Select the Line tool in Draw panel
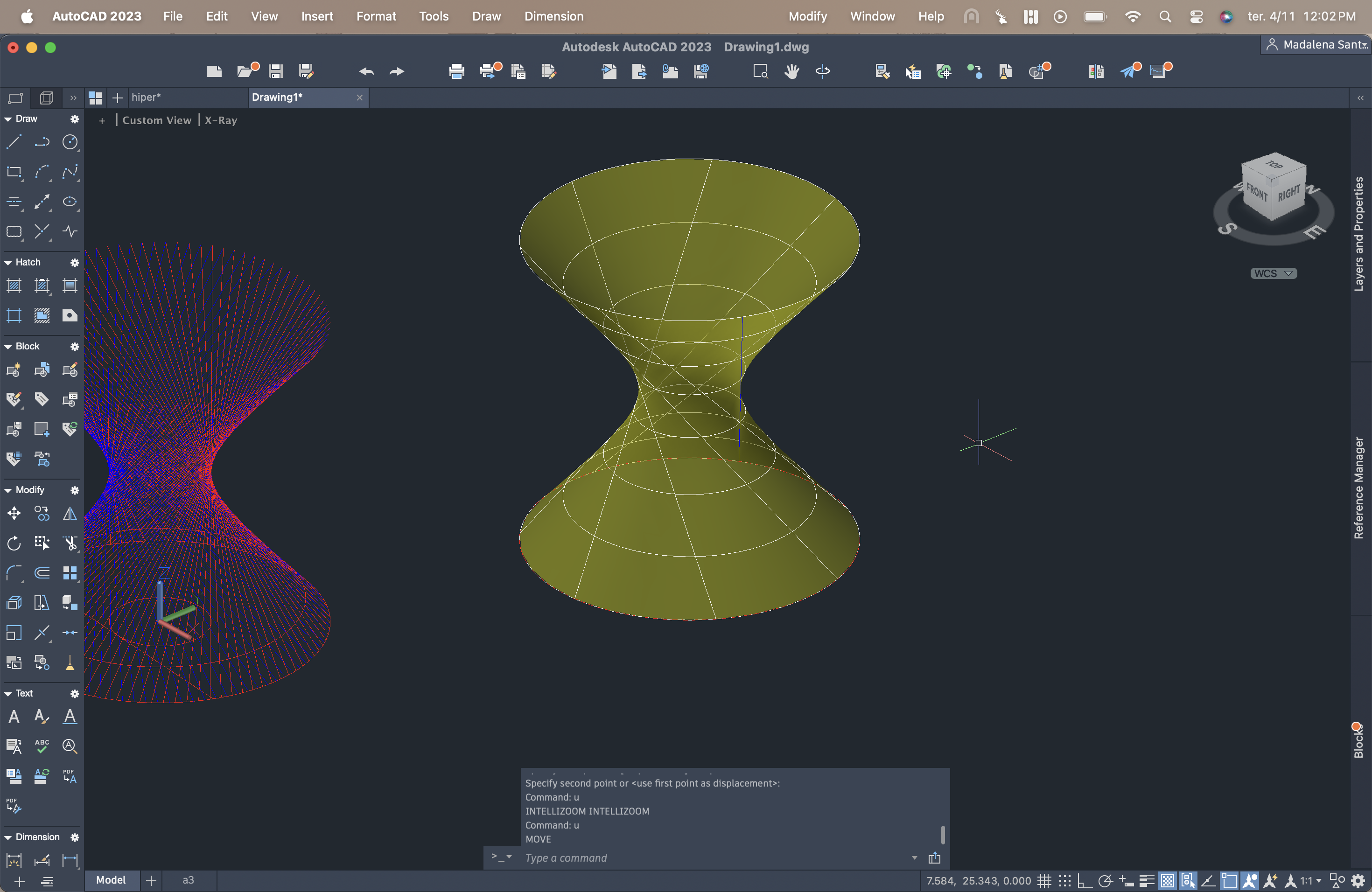 coord(14,142)
